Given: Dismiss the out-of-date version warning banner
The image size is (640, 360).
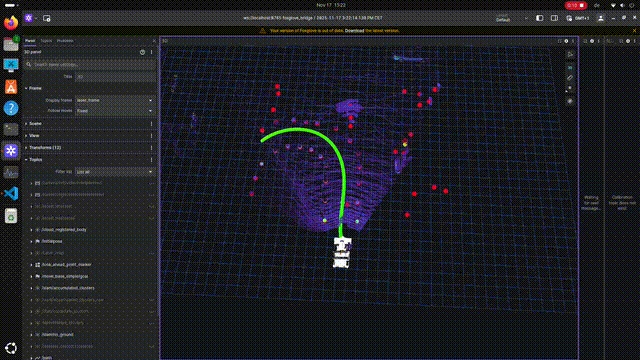Looking at the screenshot, I should pos(634,31).
